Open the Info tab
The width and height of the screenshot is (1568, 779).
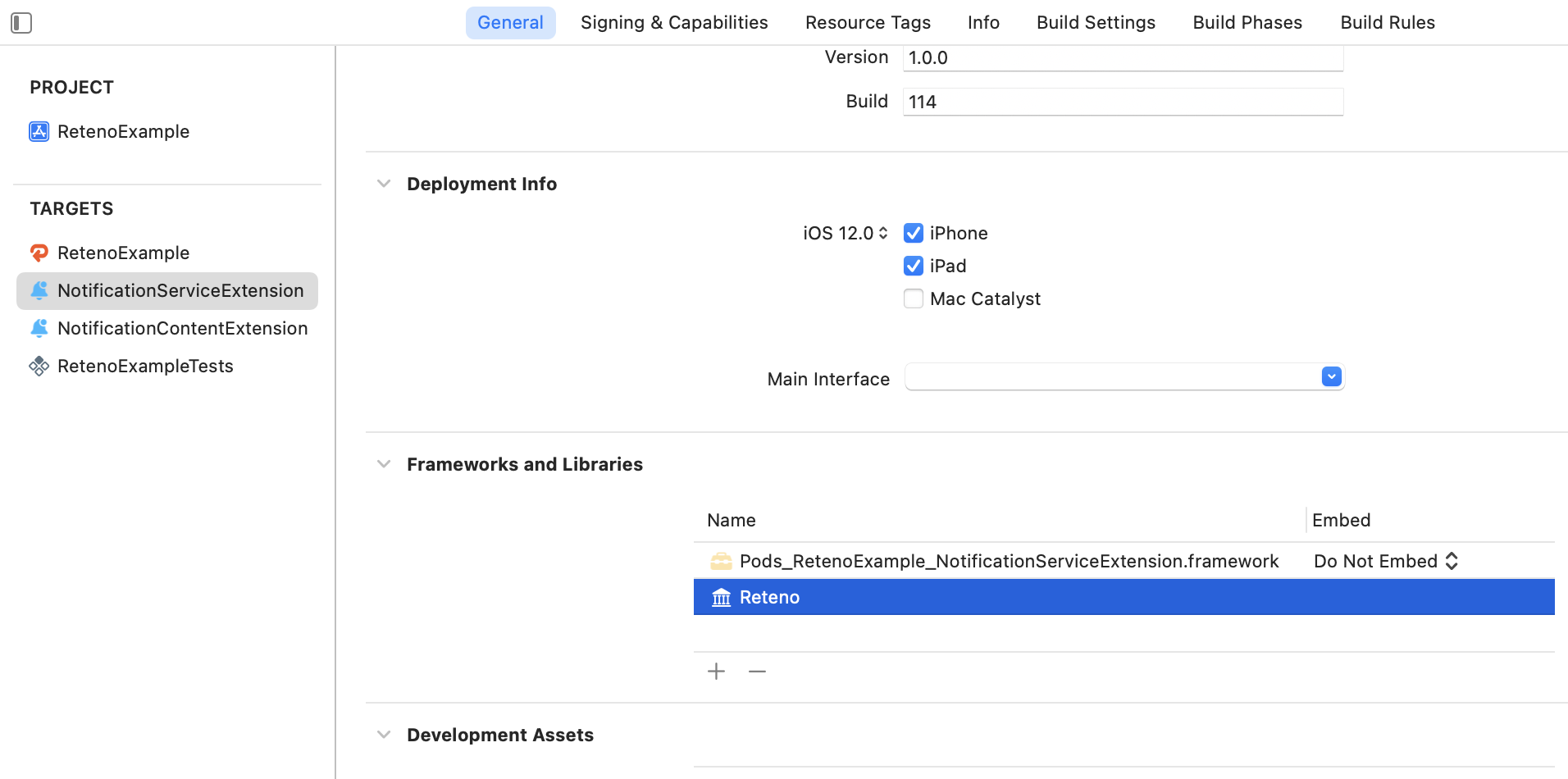[x=983, y=23]
